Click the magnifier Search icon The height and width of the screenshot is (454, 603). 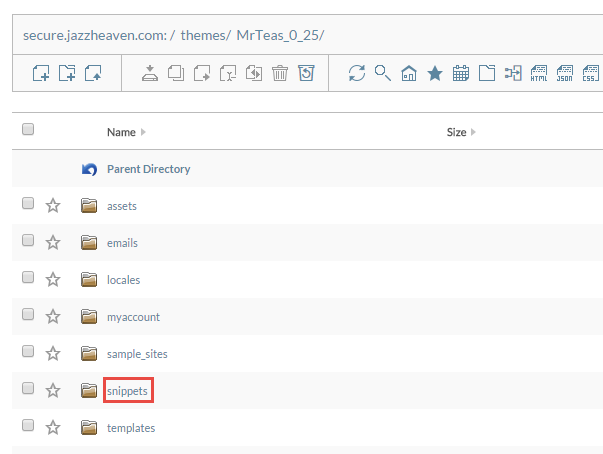(383, 73)
